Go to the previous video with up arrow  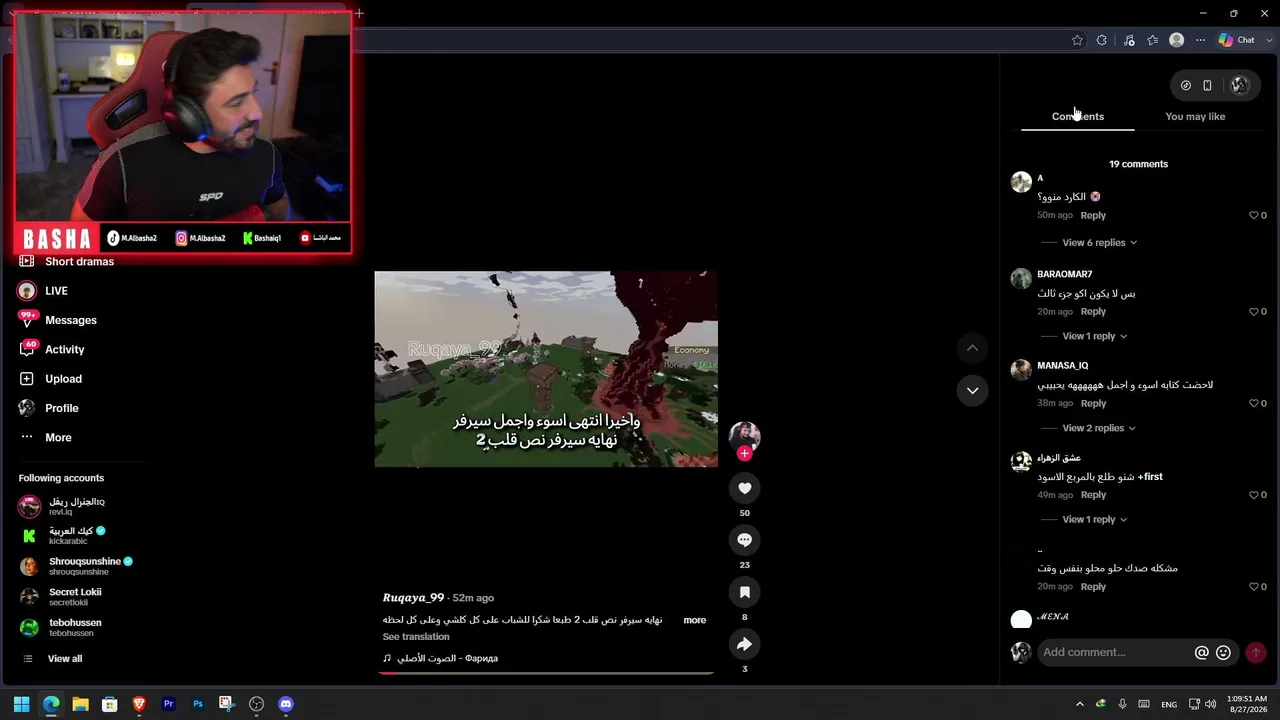(972, 348)
